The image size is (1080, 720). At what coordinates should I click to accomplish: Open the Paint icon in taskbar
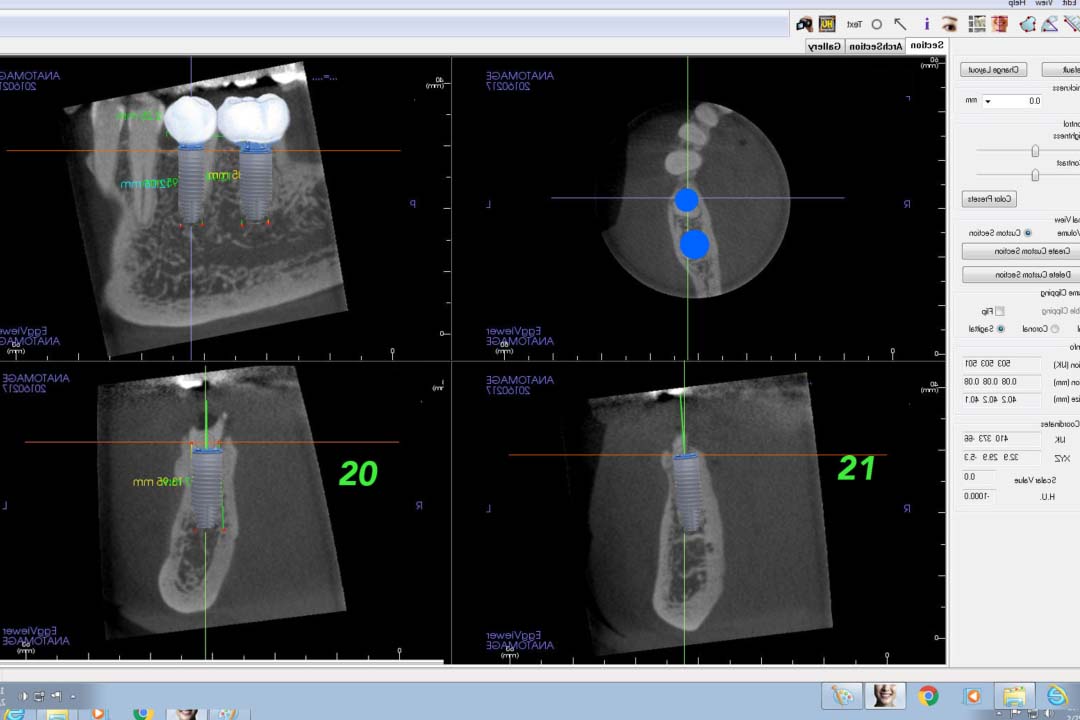(842, 696)
